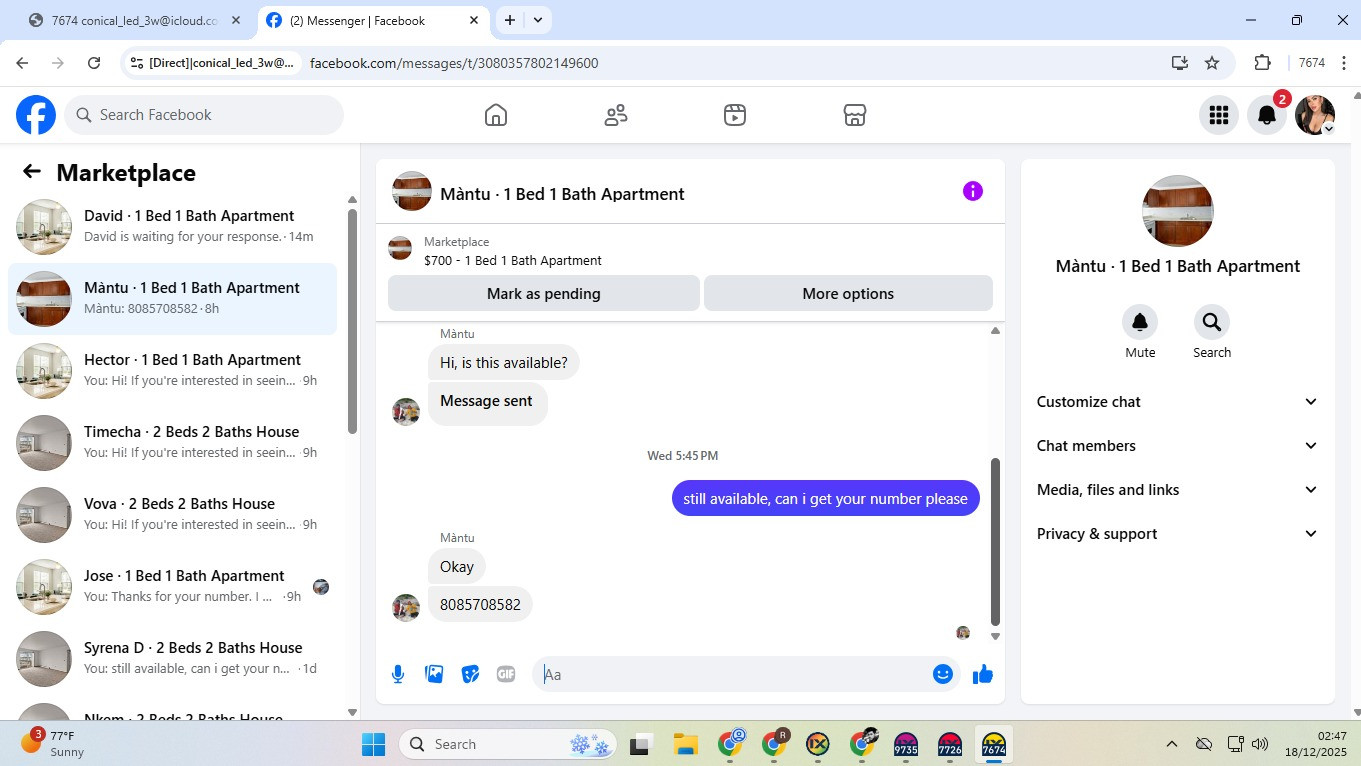Open a new browser tab

pos(510,20)
